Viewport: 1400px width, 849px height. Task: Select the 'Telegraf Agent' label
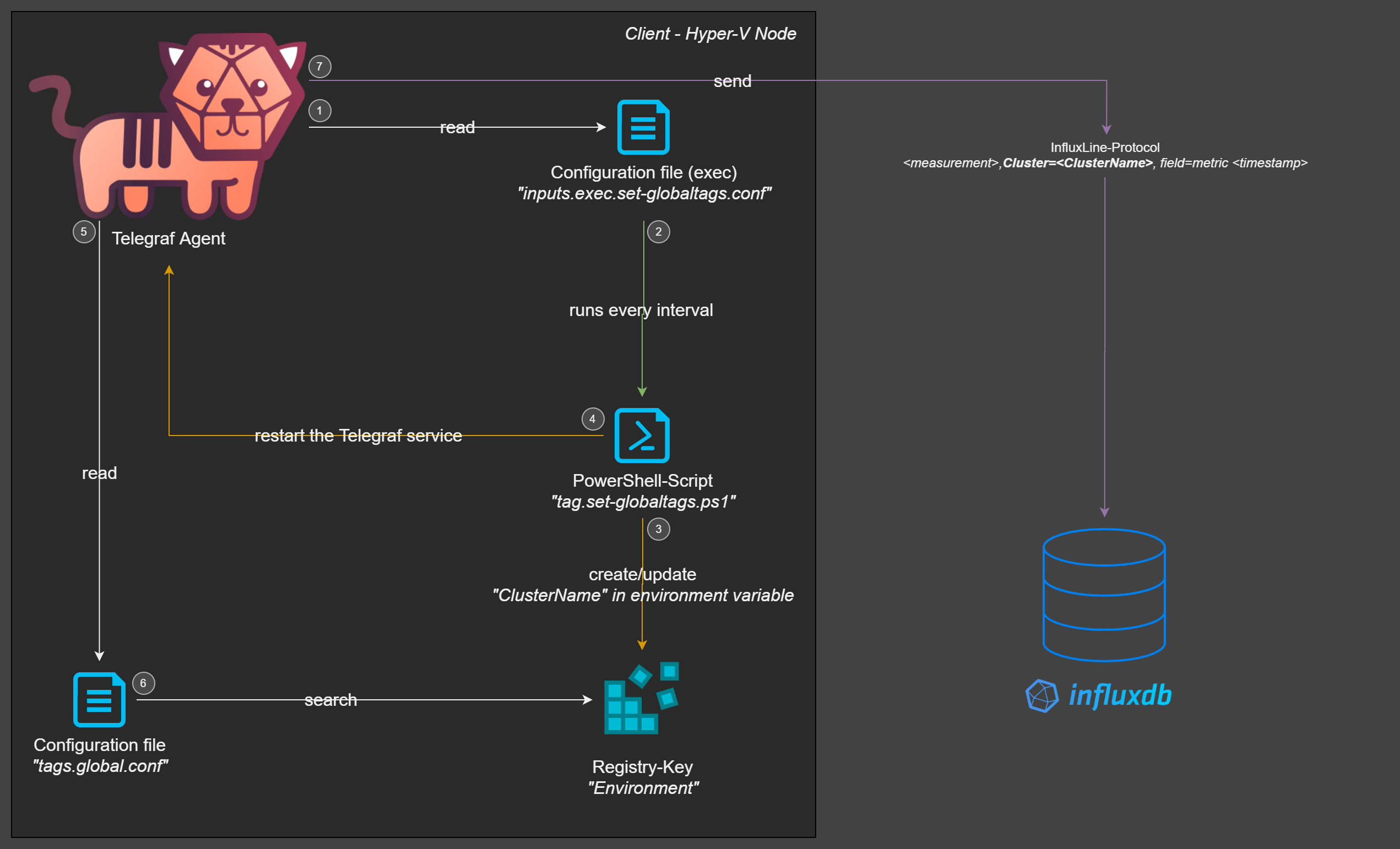pyautogui.click(x=168, y=238)
